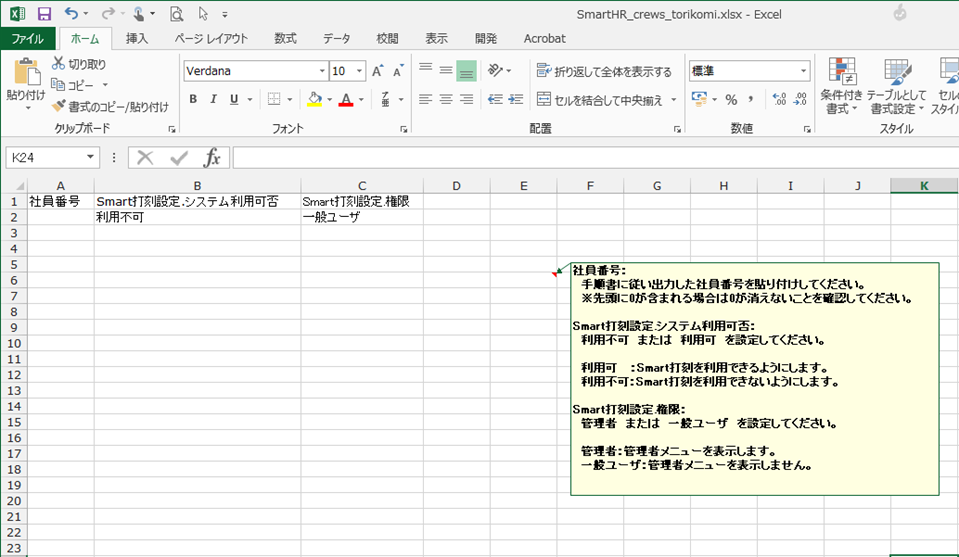Image resolution: width=959 pixels, height=557 pixels.
Task: Toggle underline formatting
Action: 234,99
